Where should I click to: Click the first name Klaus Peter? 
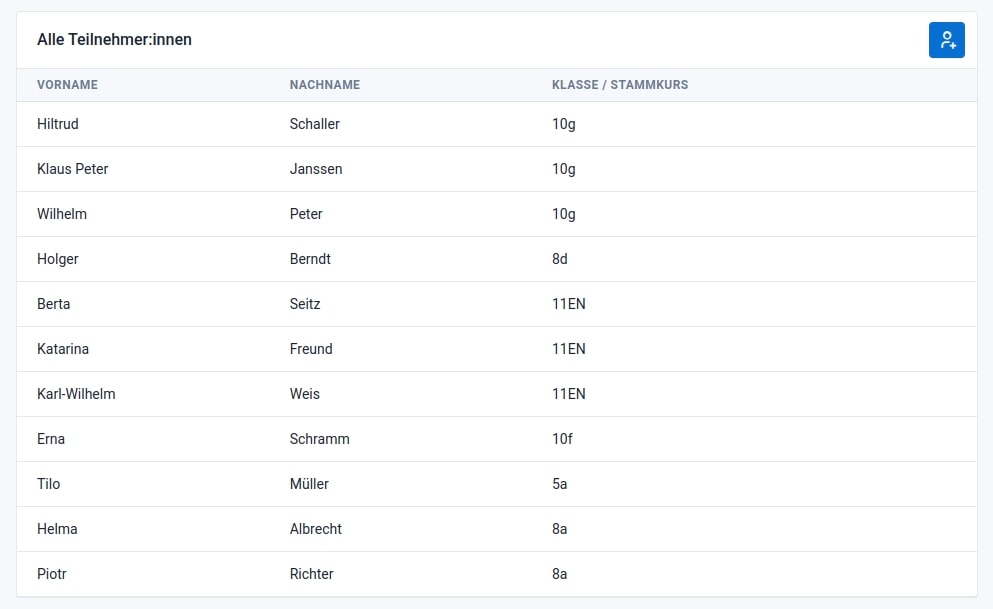[72, 169]
